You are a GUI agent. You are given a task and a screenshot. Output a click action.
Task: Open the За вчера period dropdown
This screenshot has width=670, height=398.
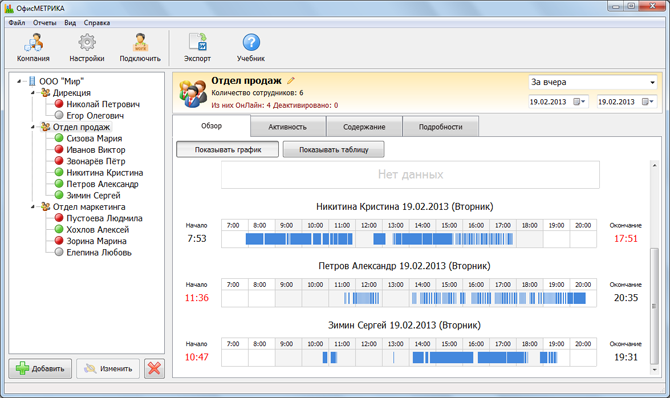tap(593, 82)
